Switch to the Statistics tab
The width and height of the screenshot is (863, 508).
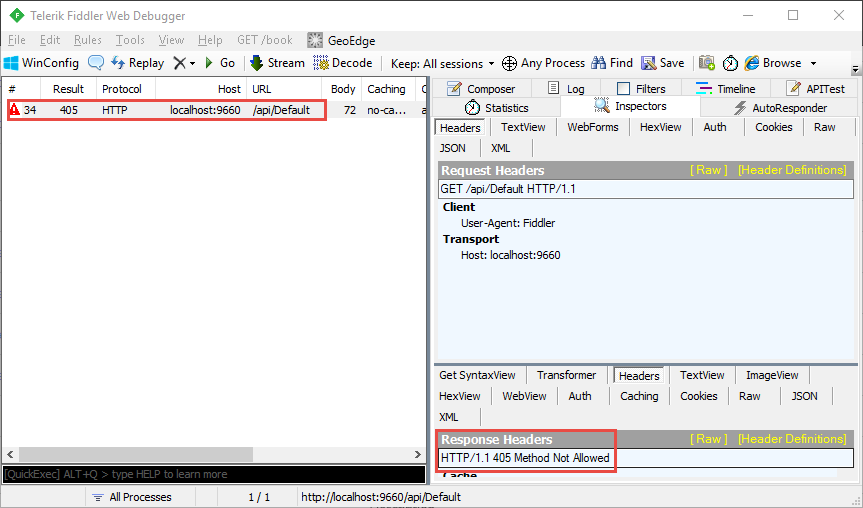click(496, 108)
